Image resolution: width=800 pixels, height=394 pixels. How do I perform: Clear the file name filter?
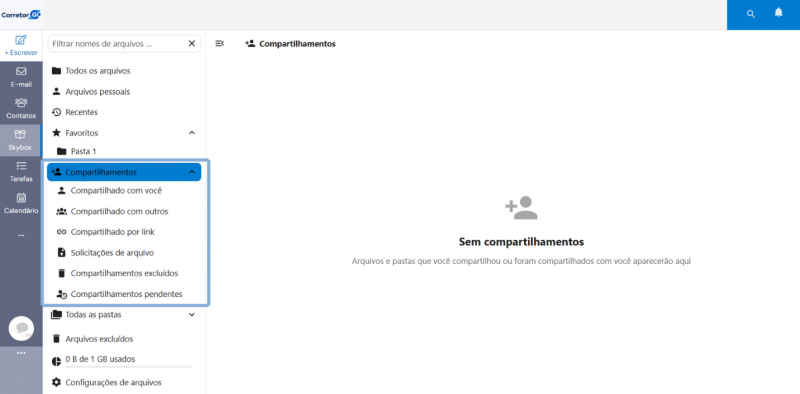coord(192,44)
